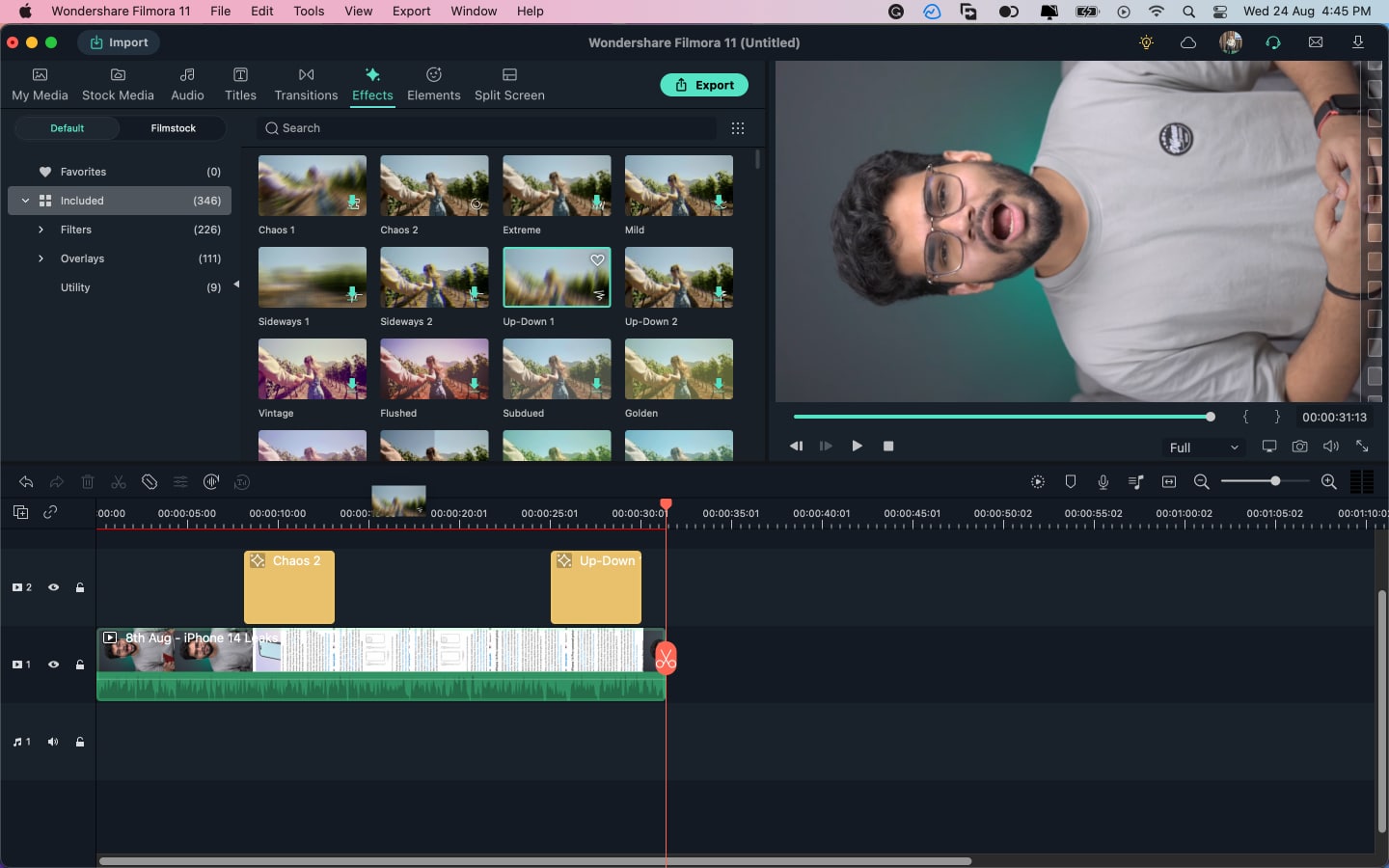Toggle lock on video track 1
The image size is (1389, 868).
click(80, 665)
